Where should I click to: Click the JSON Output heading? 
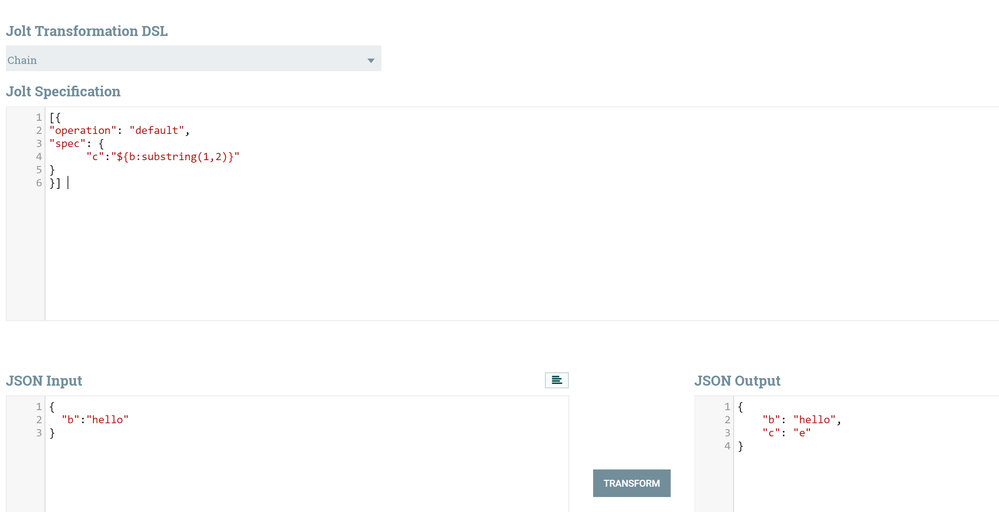[737, 381]
